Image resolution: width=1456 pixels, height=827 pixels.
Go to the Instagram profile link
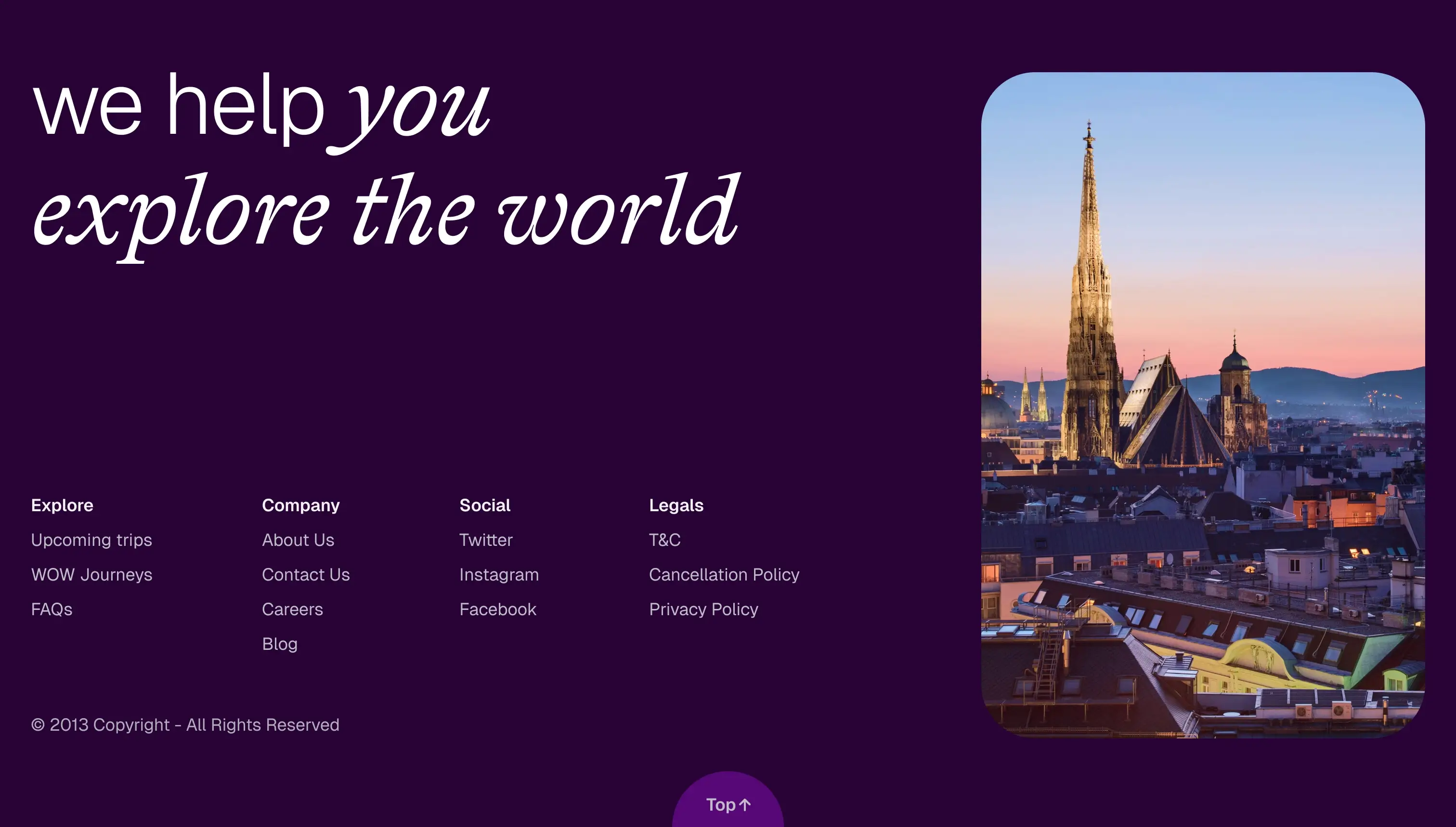coord(499,574)
